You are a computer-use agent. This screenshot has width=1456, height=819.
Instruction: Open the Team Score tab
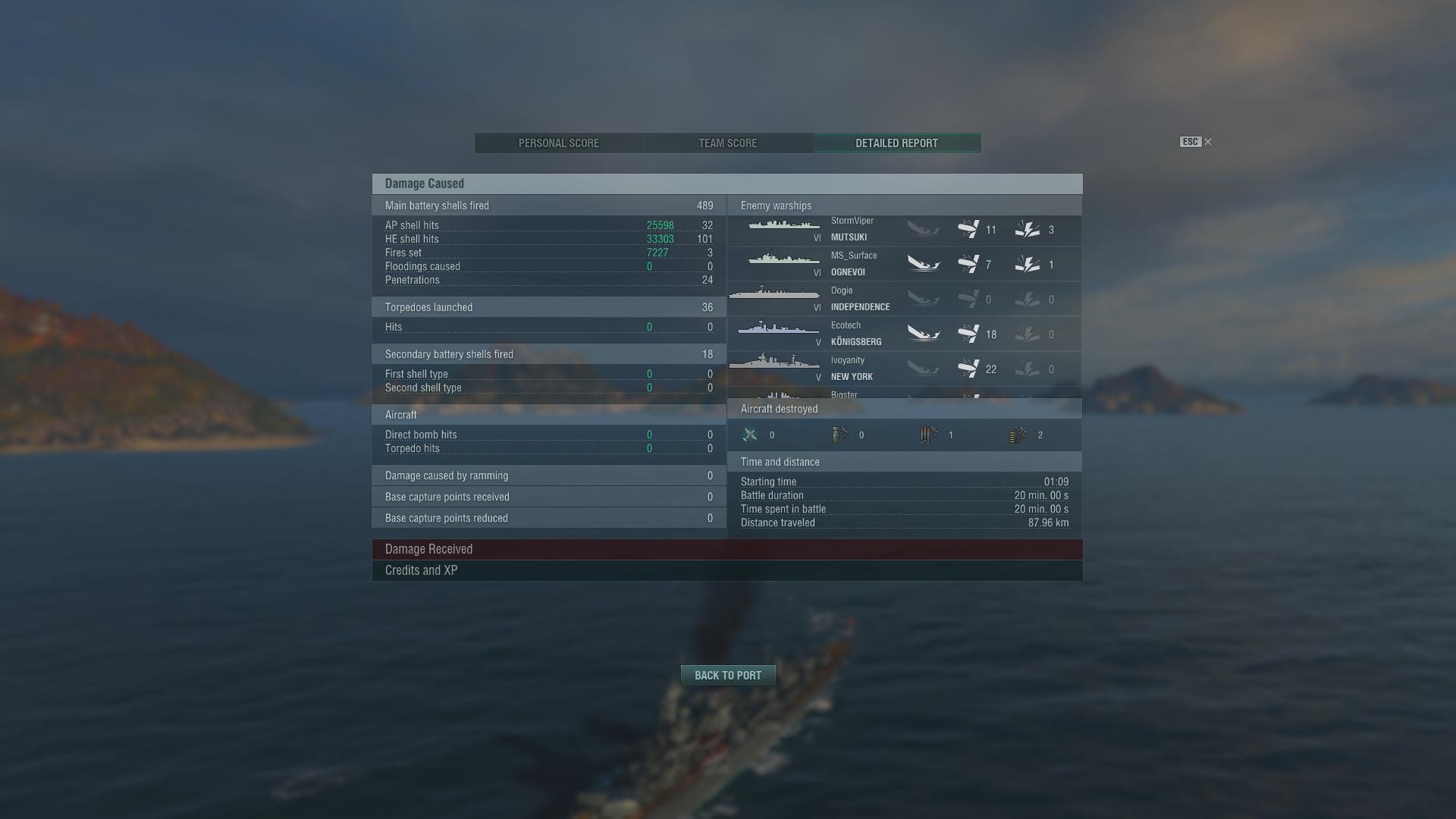click(728, 143)
